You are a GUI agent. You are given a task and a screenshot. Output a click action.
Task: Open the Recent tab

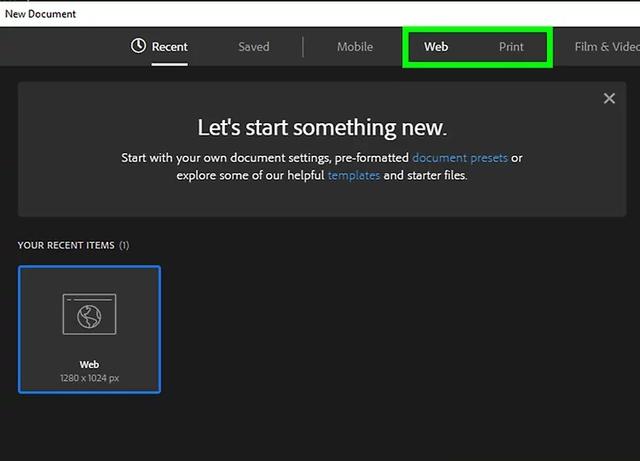tap(169, 47)
